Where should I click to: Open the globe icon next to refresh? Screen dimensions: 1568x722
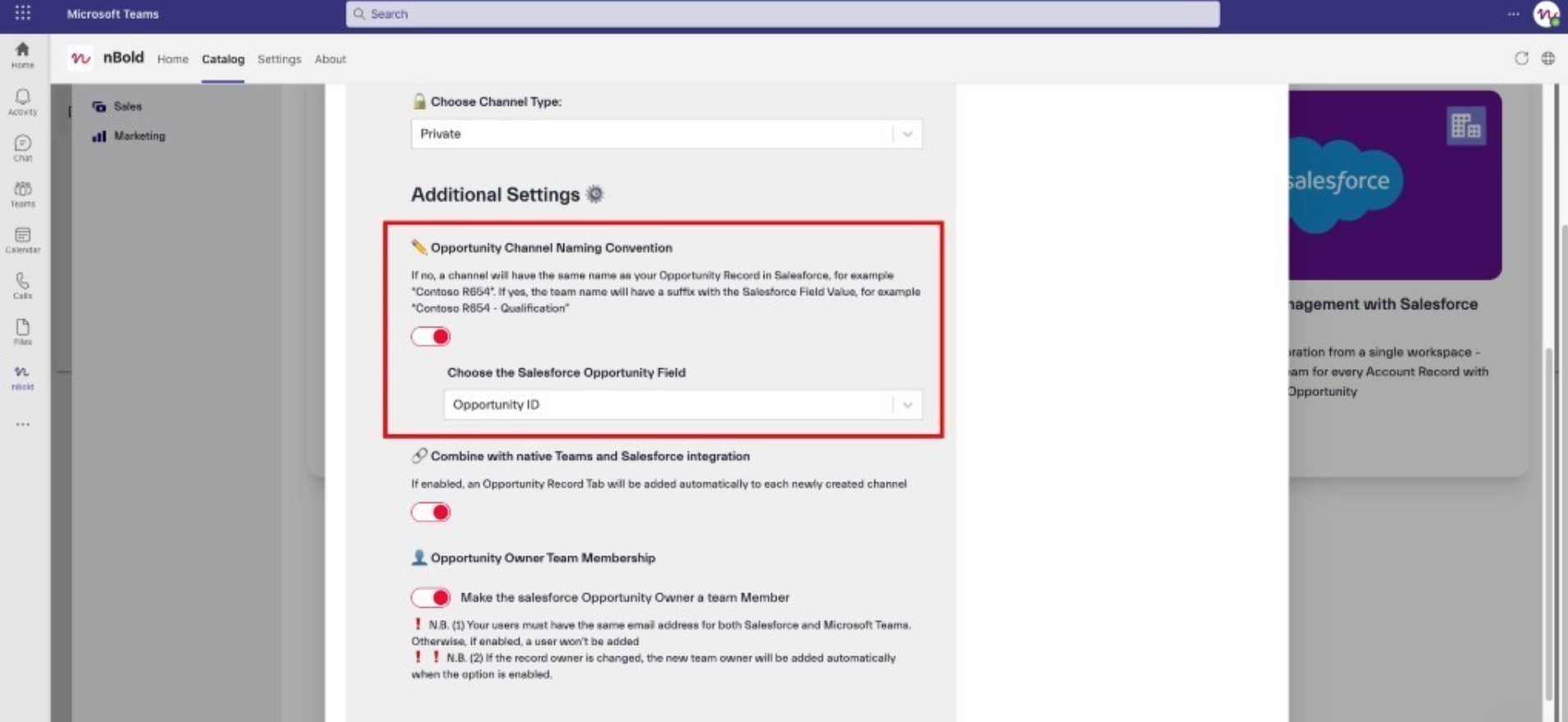tap(1548, 58)
